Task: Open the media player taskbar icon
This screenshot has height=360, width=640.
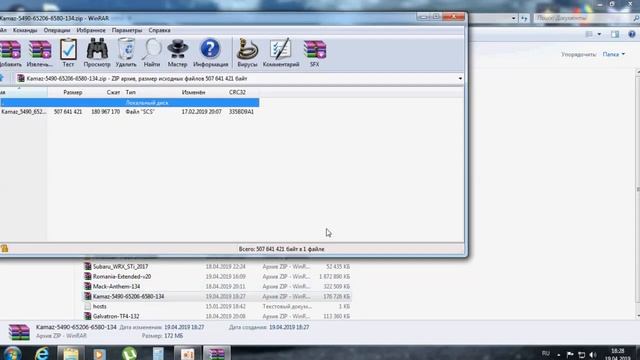Action: pyautogui.click(x=99, y=353)
